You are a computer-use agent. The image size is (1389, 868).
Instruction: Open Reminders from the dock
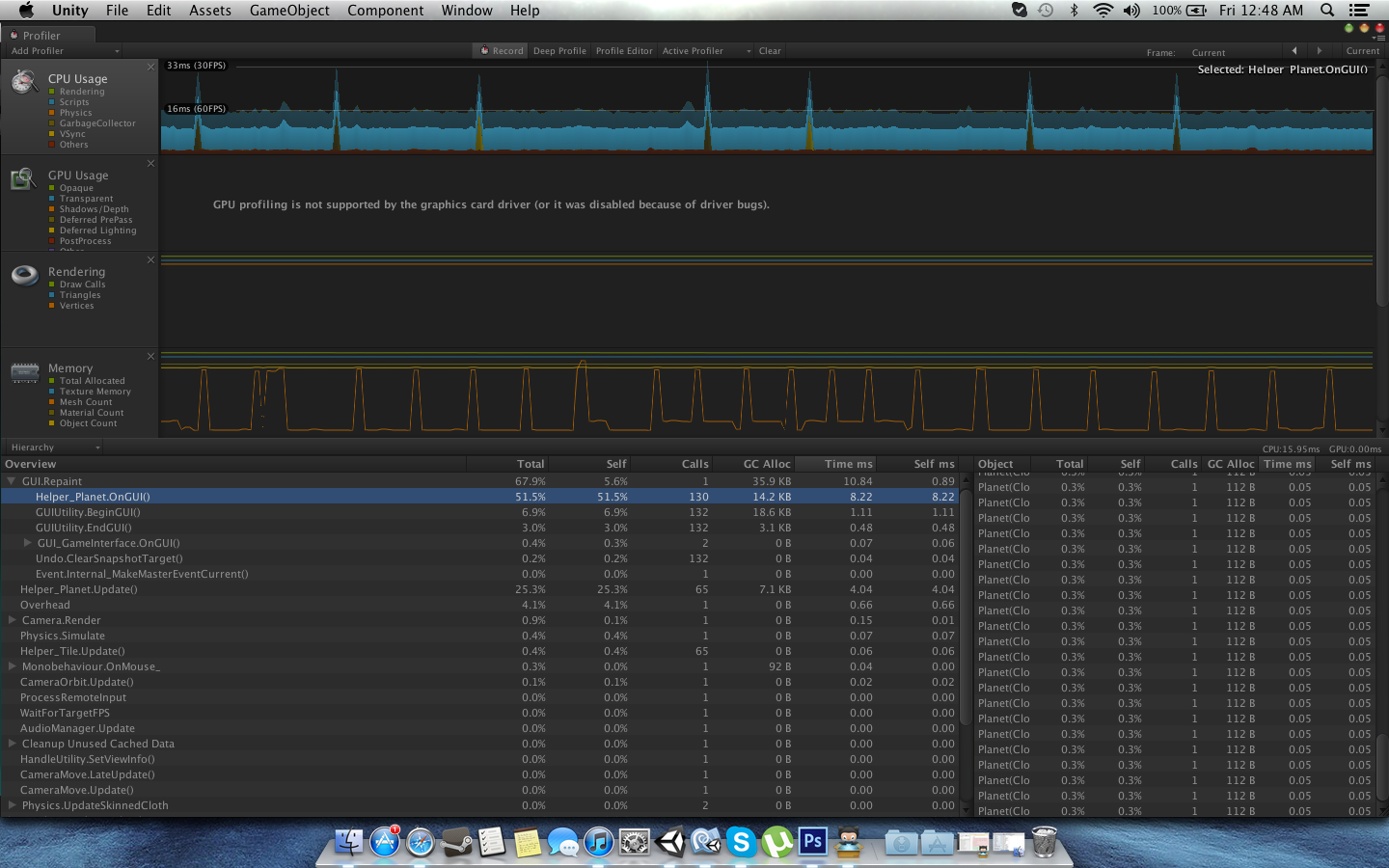492,842
